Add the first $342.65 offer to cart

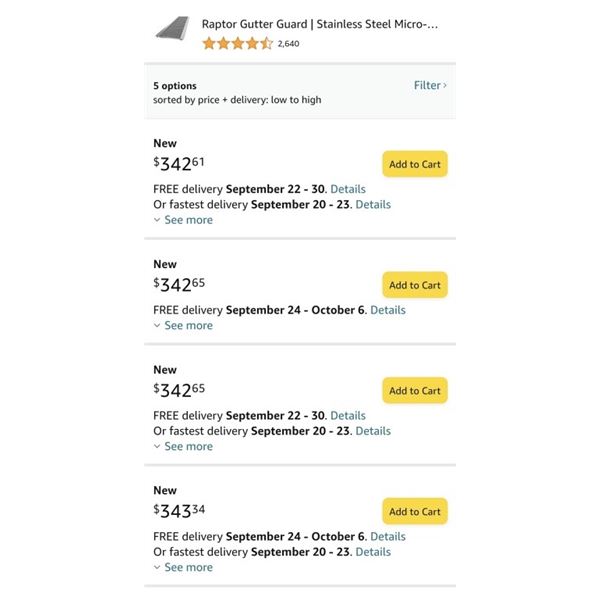[414, 285]
